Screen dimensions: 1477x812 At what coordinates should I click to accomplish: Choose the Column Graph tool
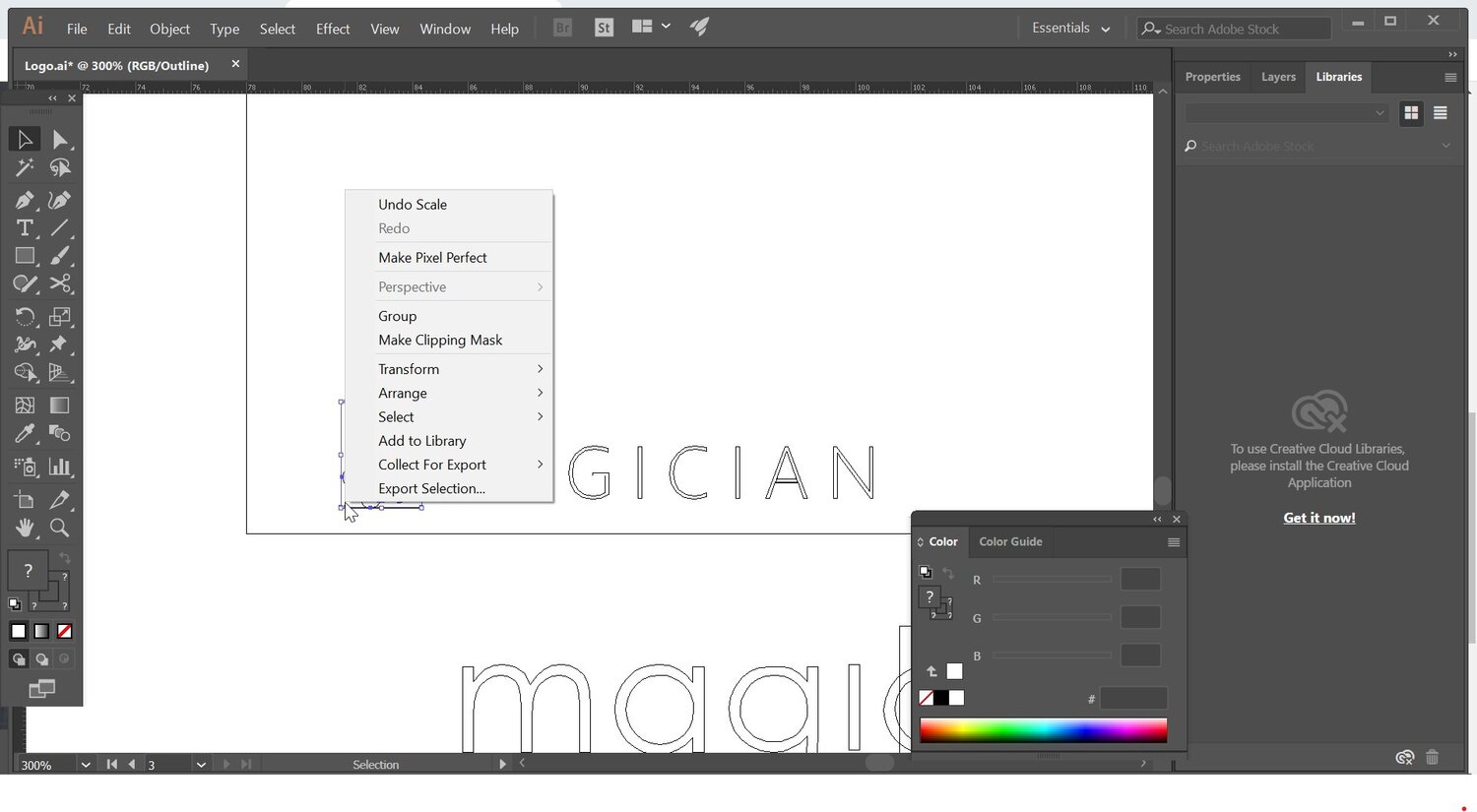click(x=60, y=467)
